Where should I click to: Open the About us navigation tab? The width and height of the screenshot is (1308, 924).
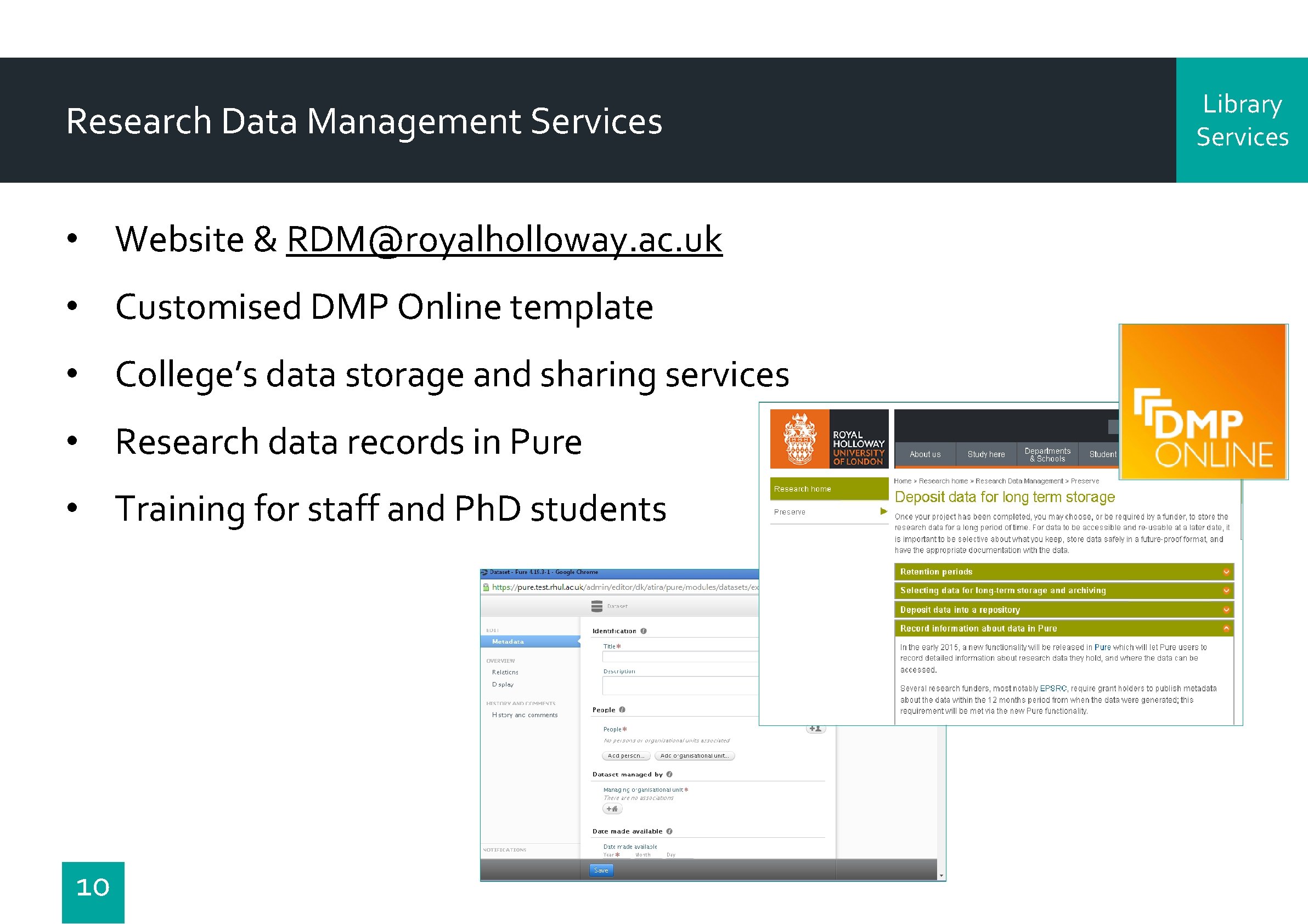point(924,455)
